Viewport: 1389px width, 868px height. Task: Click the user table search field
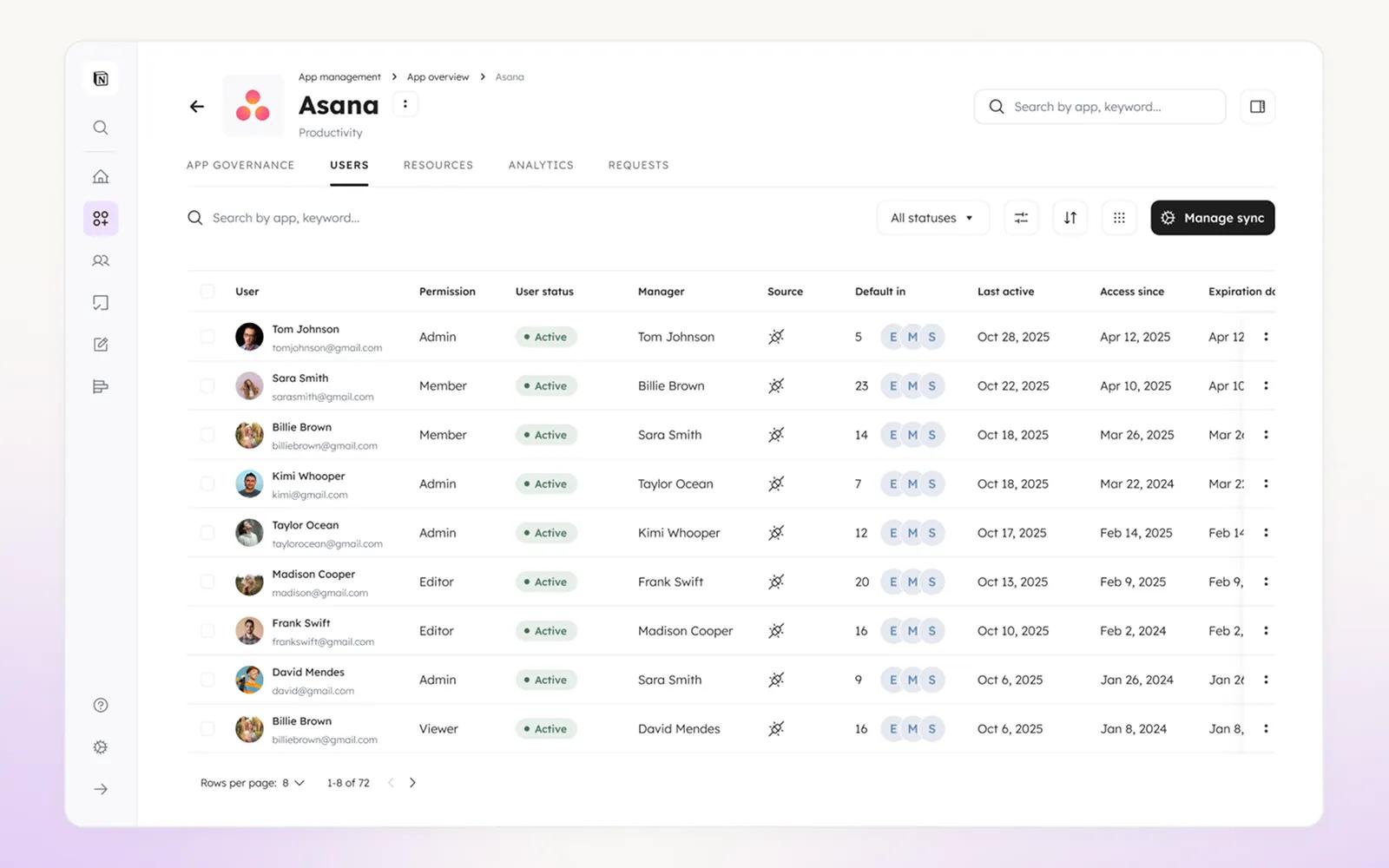pyautogui.click(x=286, y=218)
